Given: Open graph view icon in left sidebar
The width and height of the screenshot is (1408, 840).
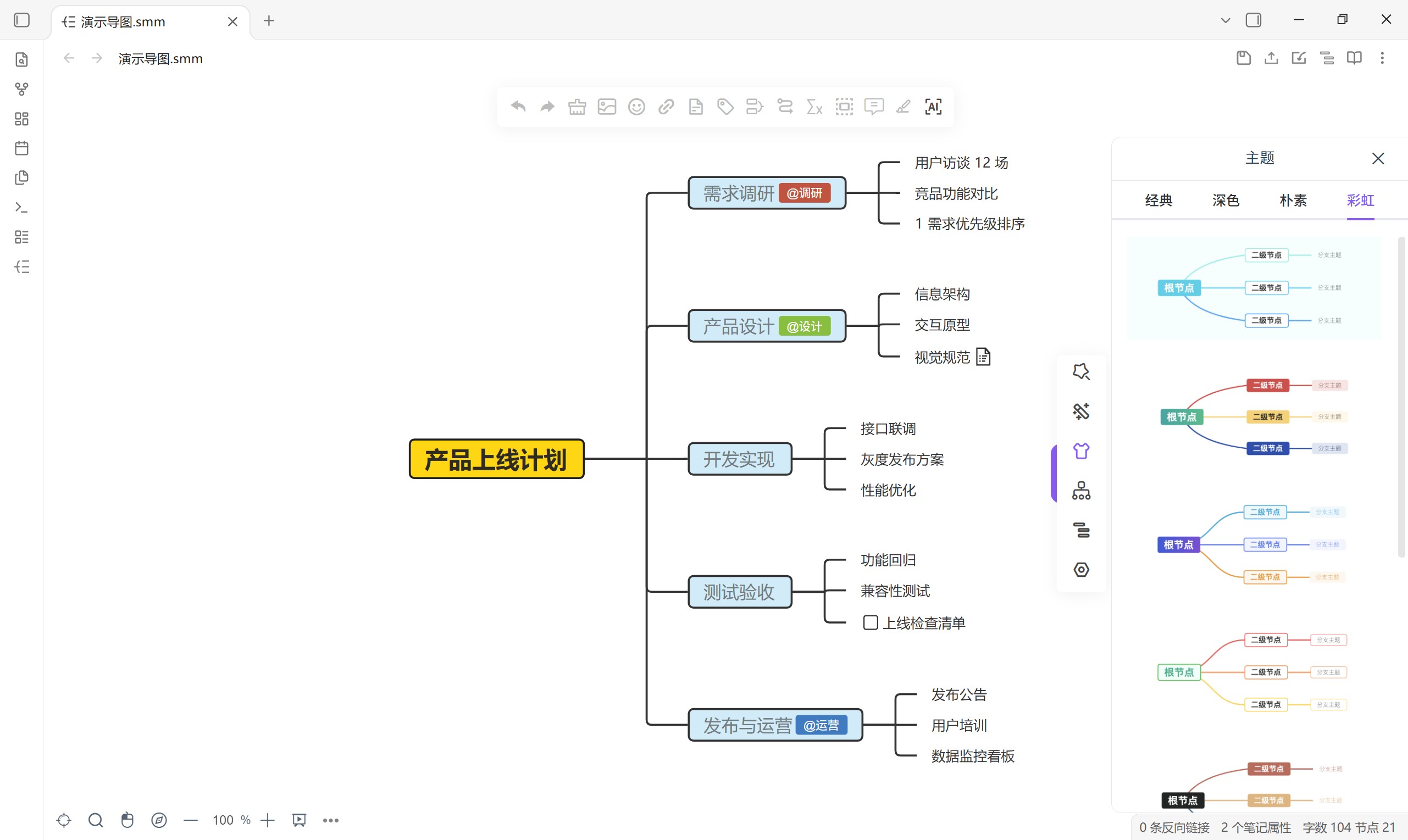Looking at the screenshot, I should [21, 89].
